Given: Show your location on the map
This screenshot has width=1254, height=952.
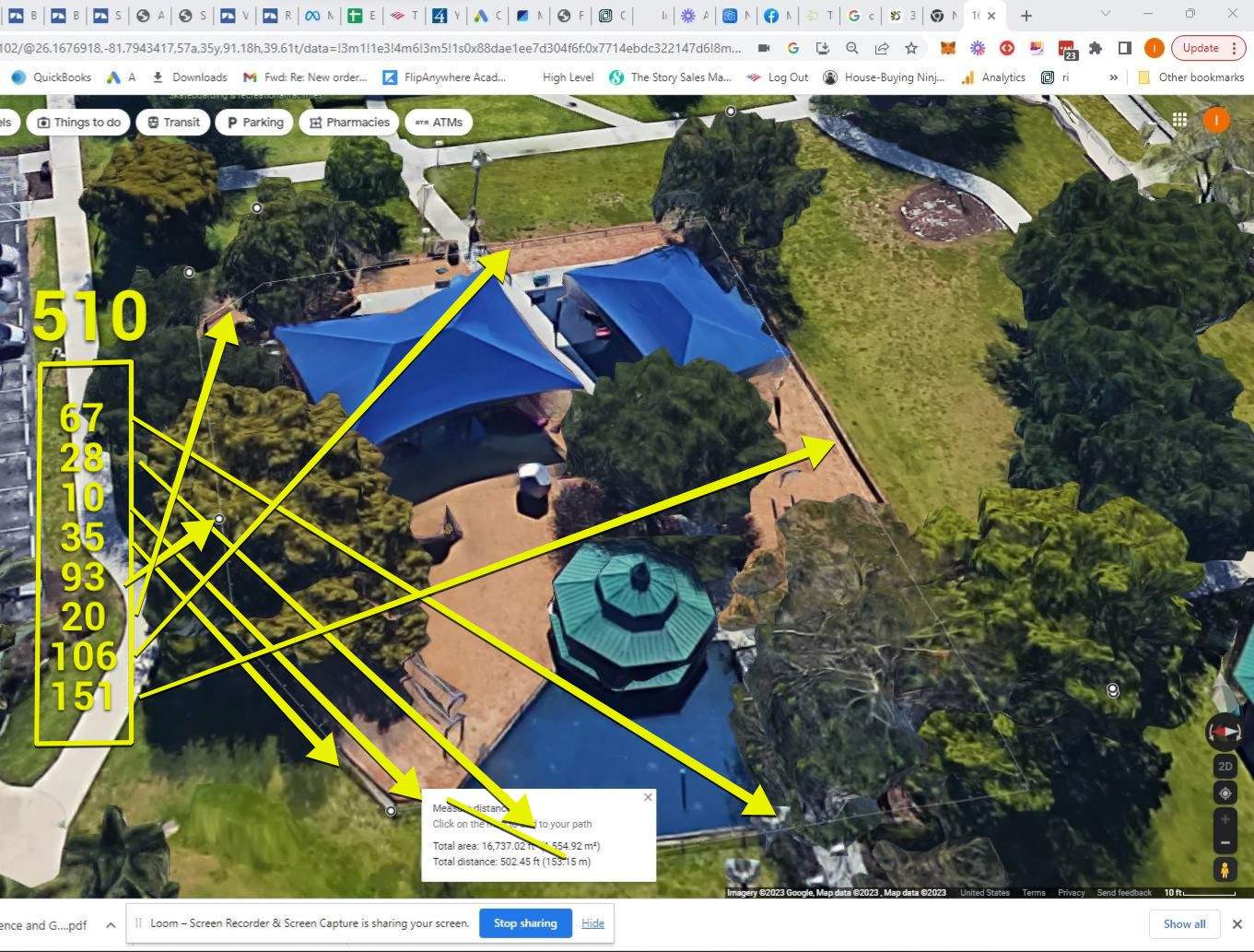Looking at the screenshot, I should 1225,793.
